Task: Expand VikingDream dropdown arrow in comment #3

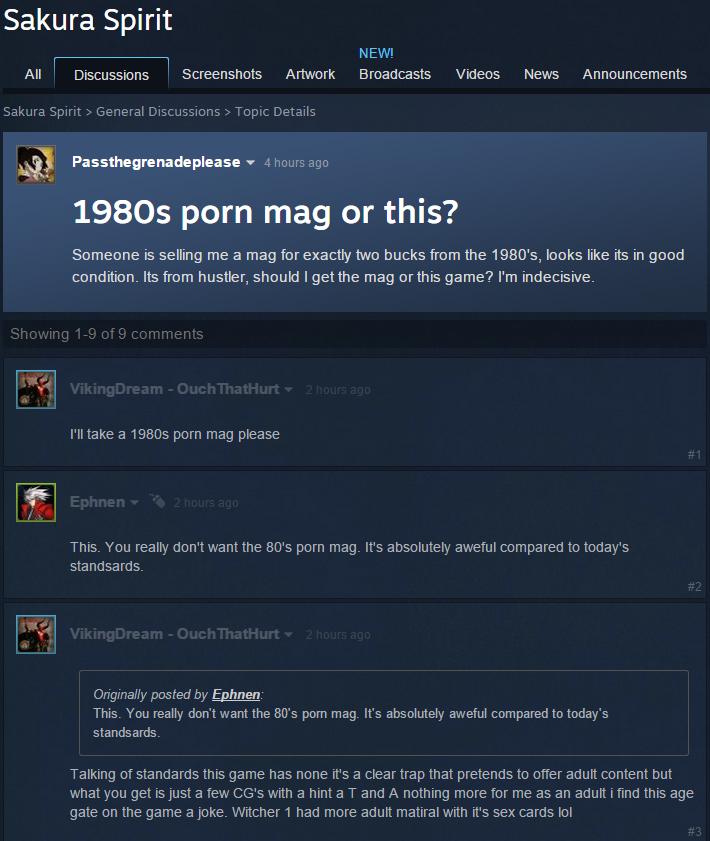Action: point(289,635)
